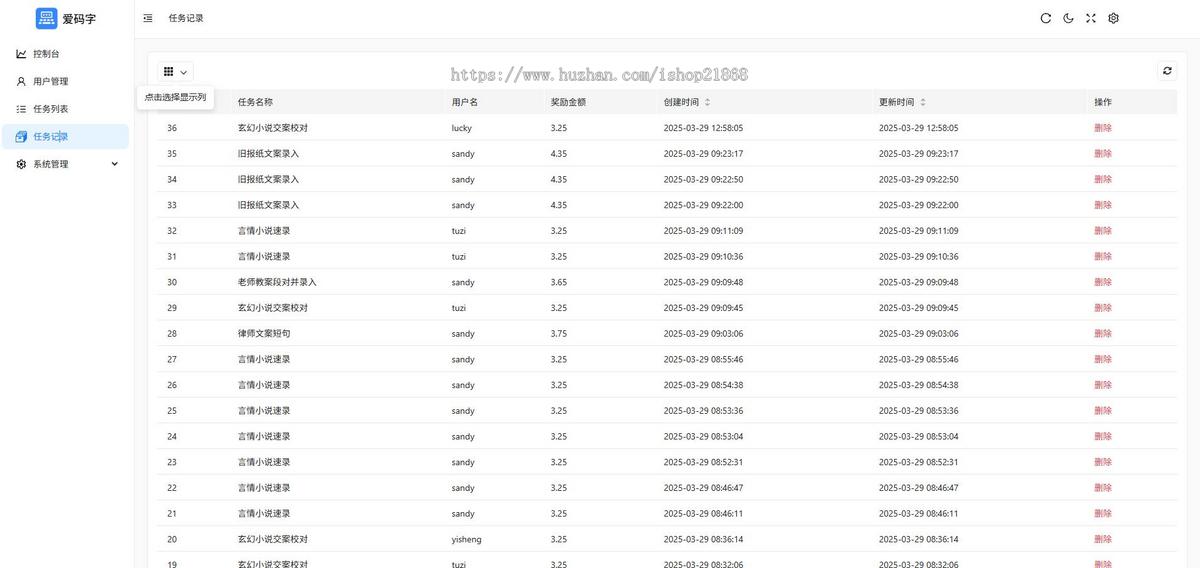Open settings via the header gear icon
Screen dimensions: 1200x568
pos(1113,18)
